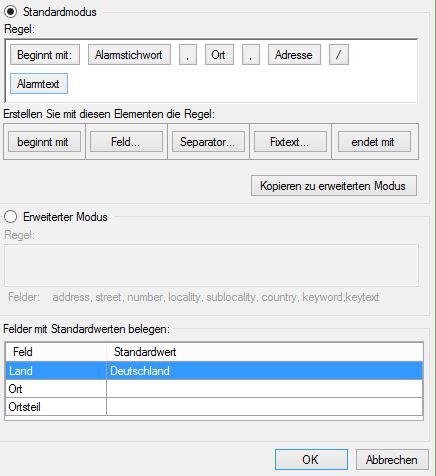Enable the Erweiterter Modus radio option
Viewport: 436px width, 476px height.
click(10, 217)
